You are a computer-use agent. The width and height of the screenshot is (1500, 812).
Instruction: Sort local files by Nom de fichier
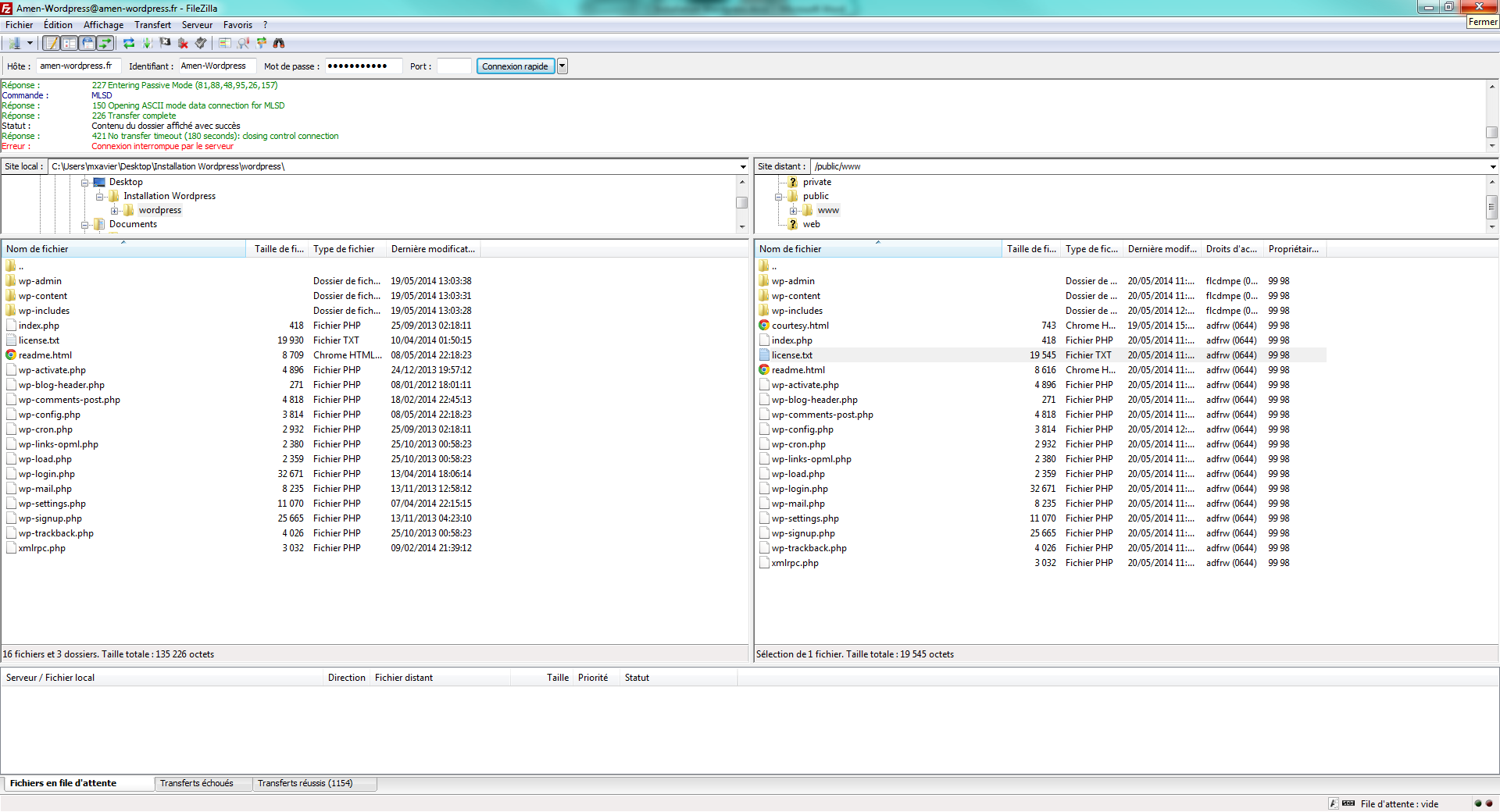[123, 249]
